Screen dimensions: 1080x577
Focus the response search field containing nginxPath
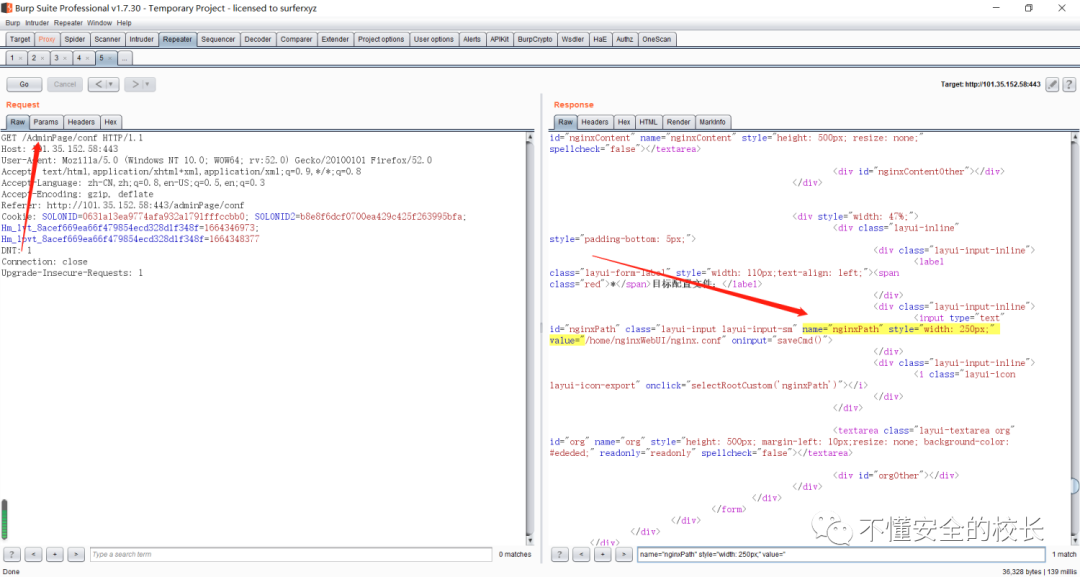840,554
